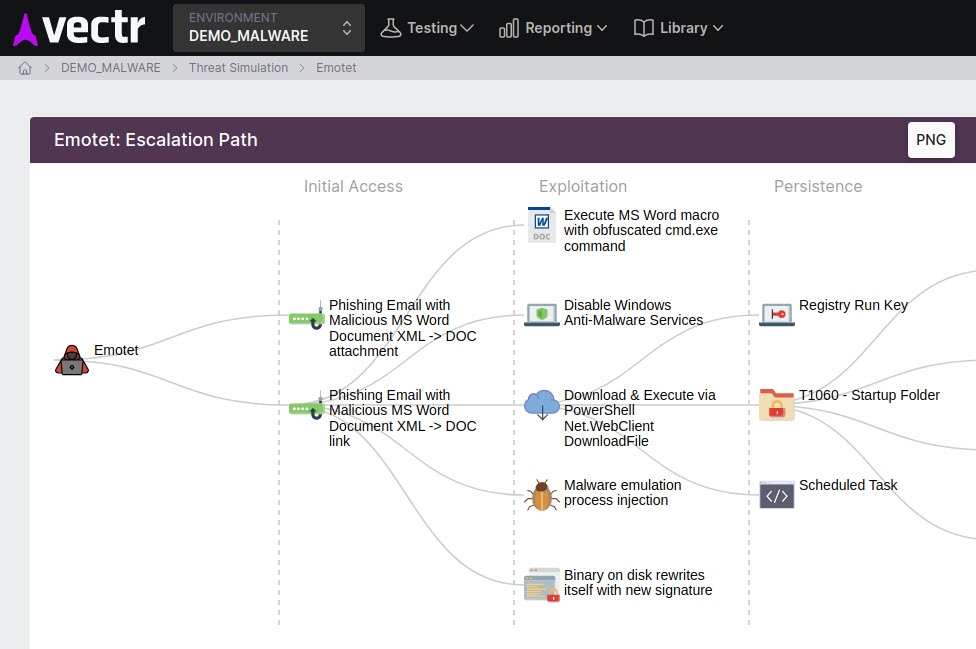Select the DOC link phishing email icon
This screenshot has height=649, width=976.
point(307,408)
